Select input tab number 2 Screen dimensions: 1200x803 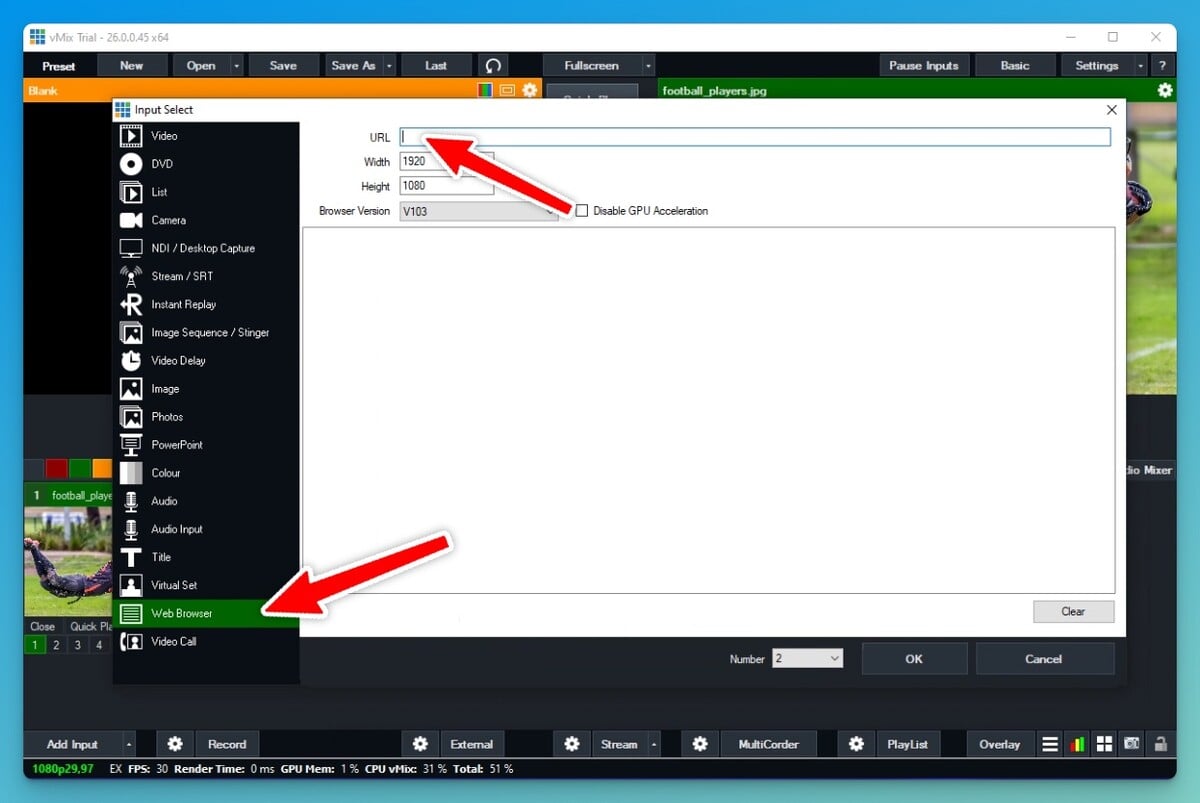[x=54, y=645]
